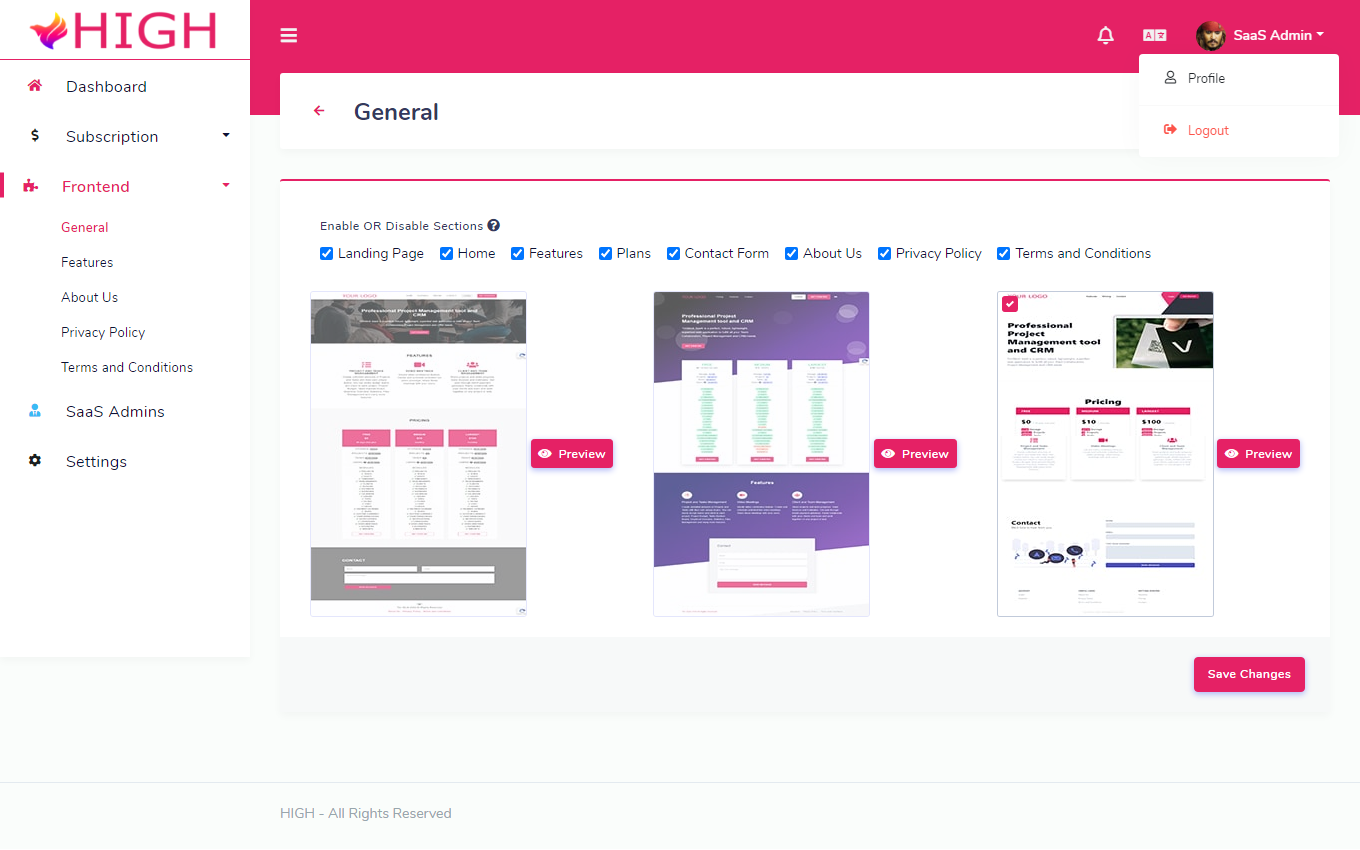Image resolution: width=1360 pixels, height=850 pixels.
Task: Open the help tooltip beside Enable OR Disable Sections
Action: pos(492,225)
